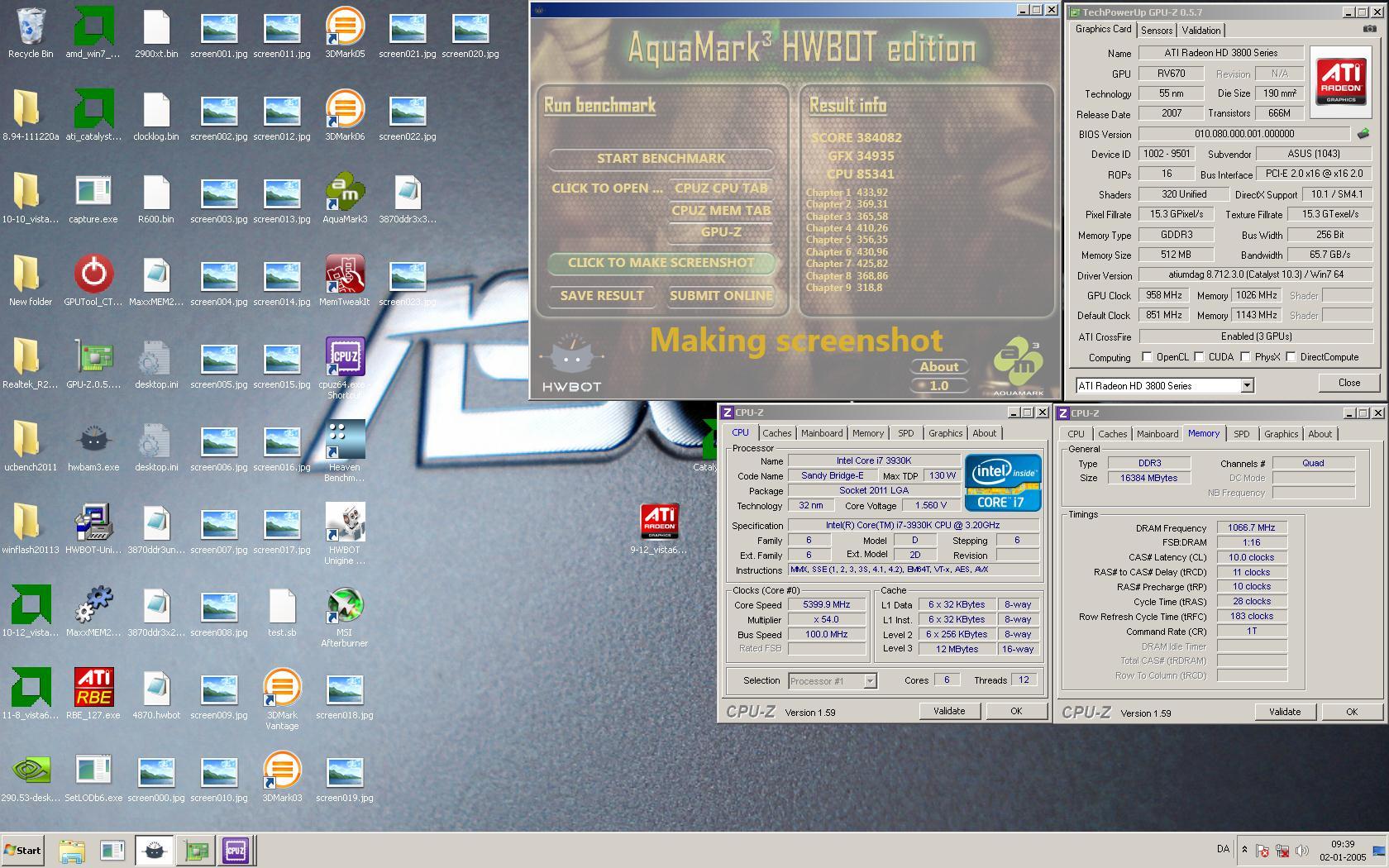The height and width of the screenshot is (868, 1389).
Task: Click the DA language indicator on taskbar
Action: click(x=1223, y=849)
